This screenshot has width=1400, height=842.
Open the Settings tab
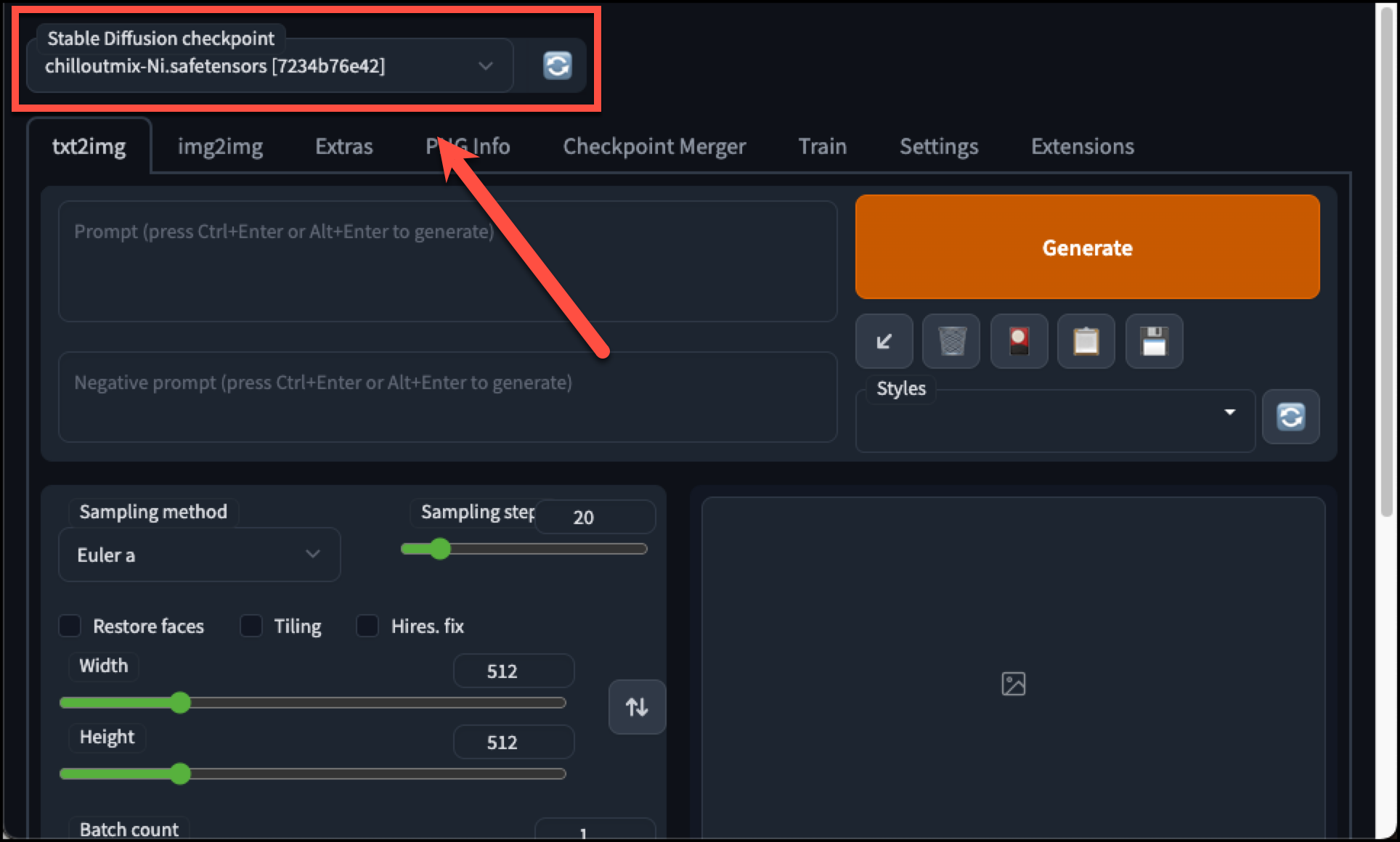point(939,147)
